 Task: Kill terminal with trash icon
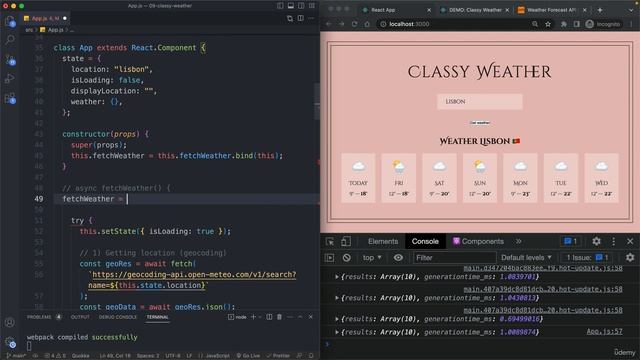280,317
